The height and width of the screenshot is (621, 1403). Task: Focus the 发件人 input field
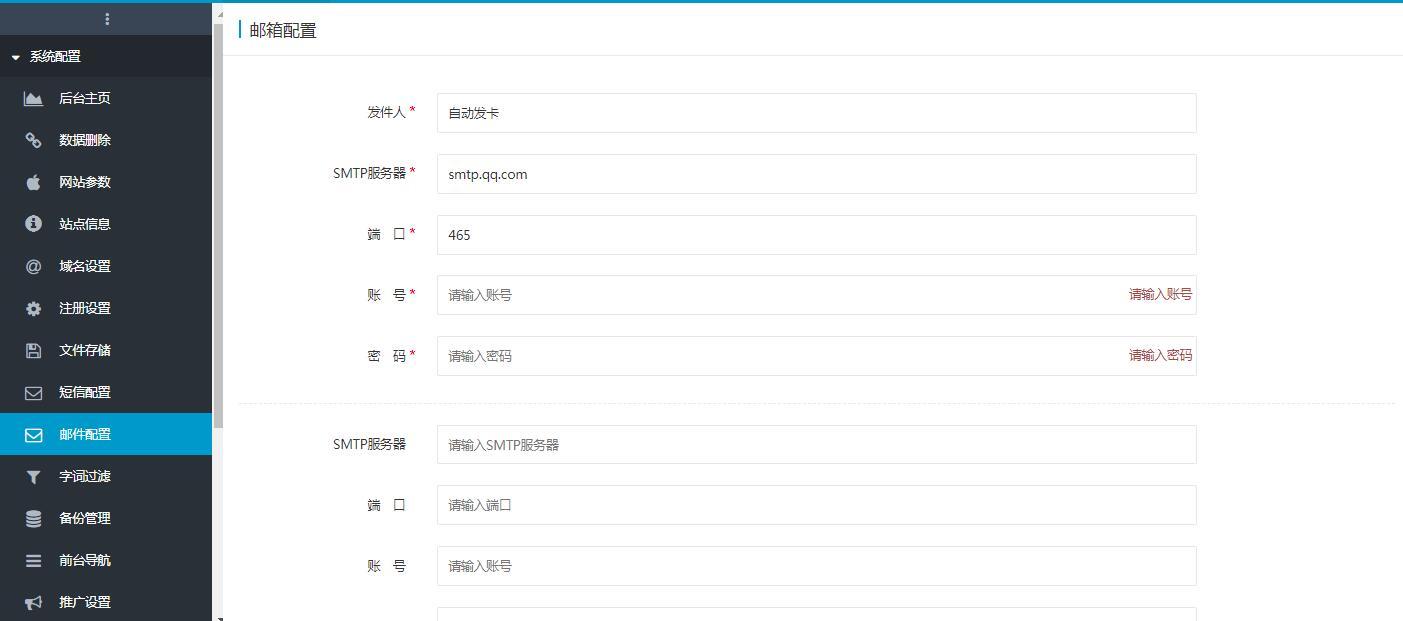(x=816, y=113)
